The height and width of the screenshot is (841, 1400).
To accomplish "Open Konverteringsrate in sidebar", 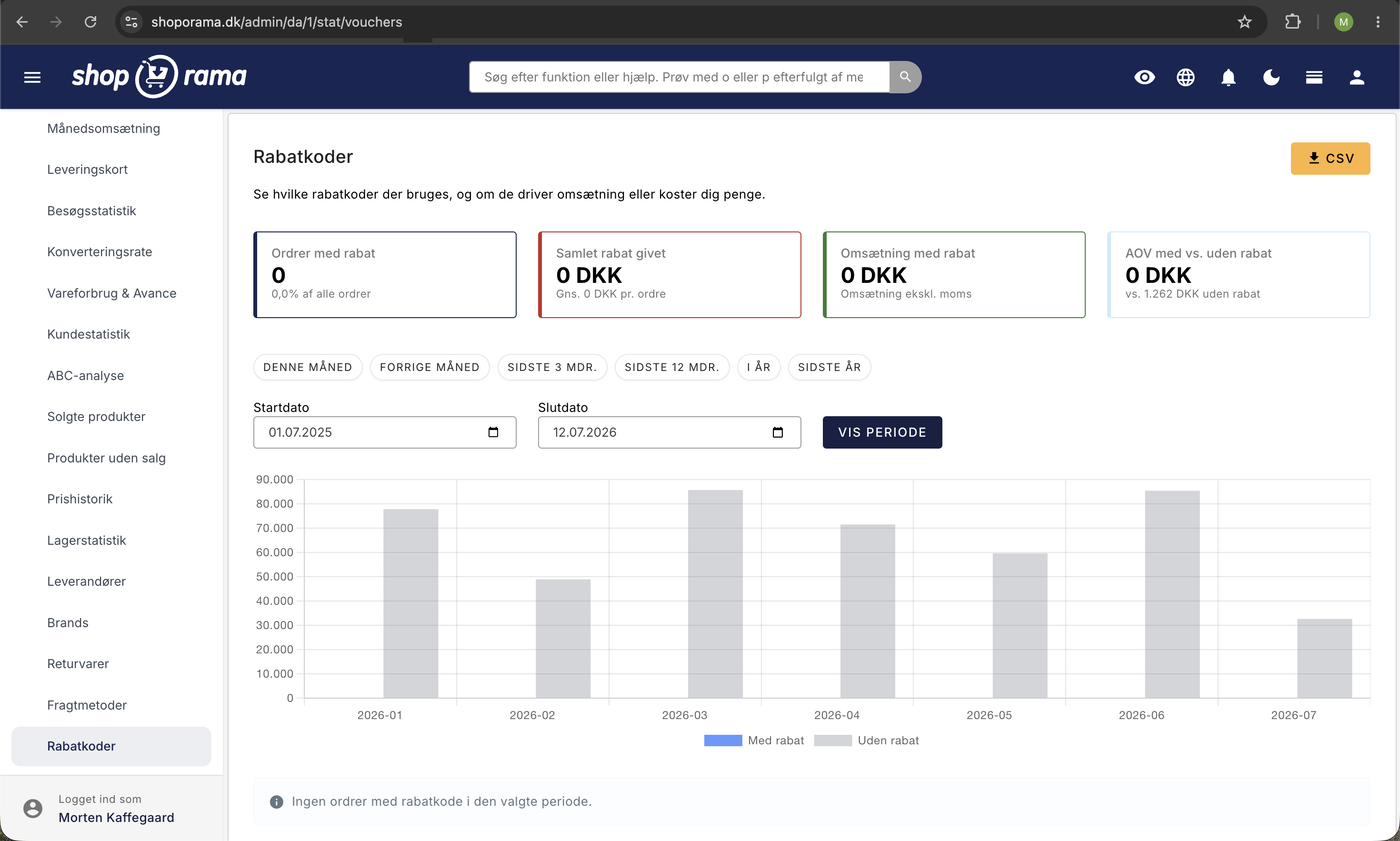I will pos(100,252).
